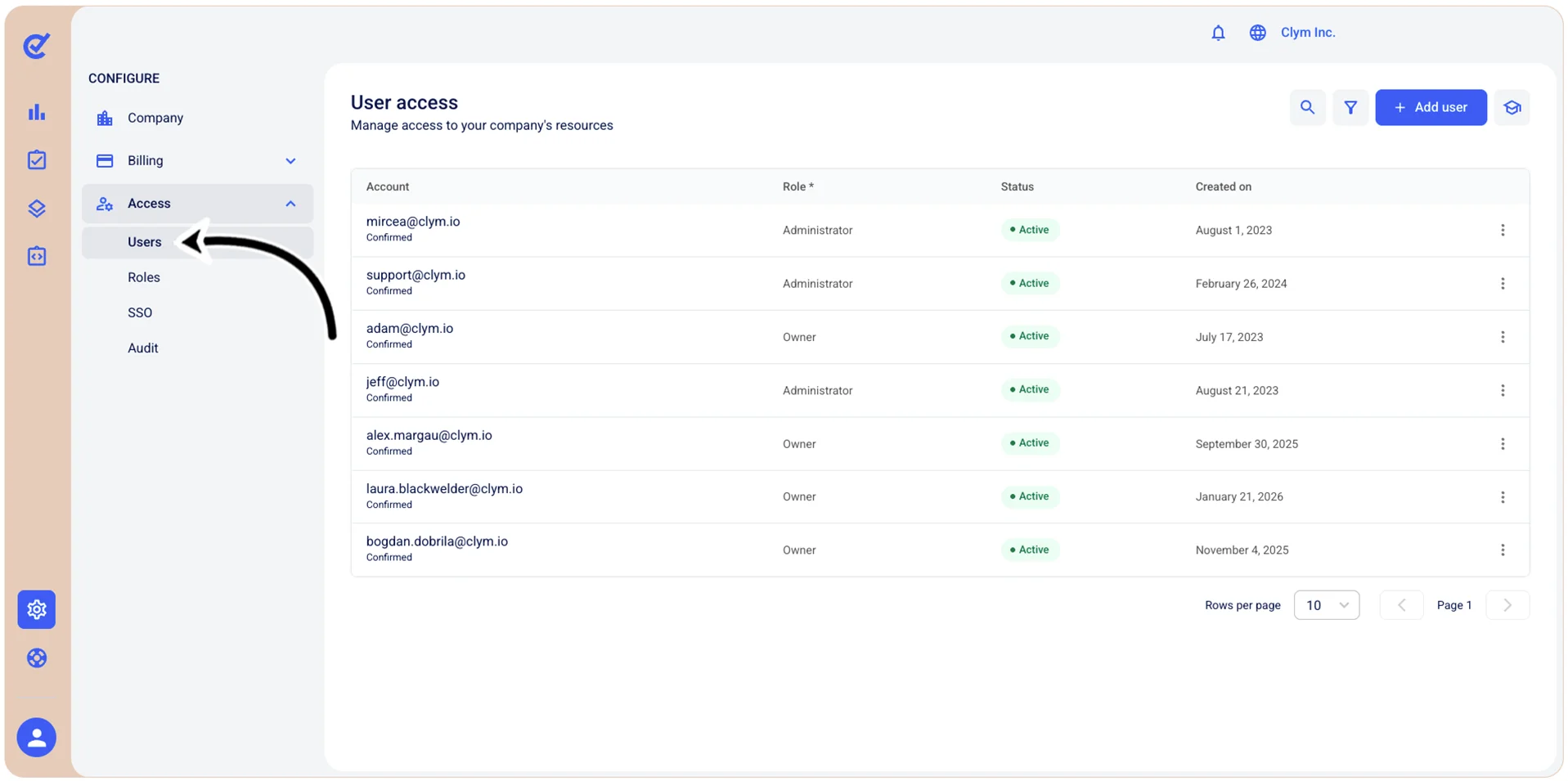Go to previous page arrow
This screenshot has width=1568, height=781.
(x=1401, y=605)
